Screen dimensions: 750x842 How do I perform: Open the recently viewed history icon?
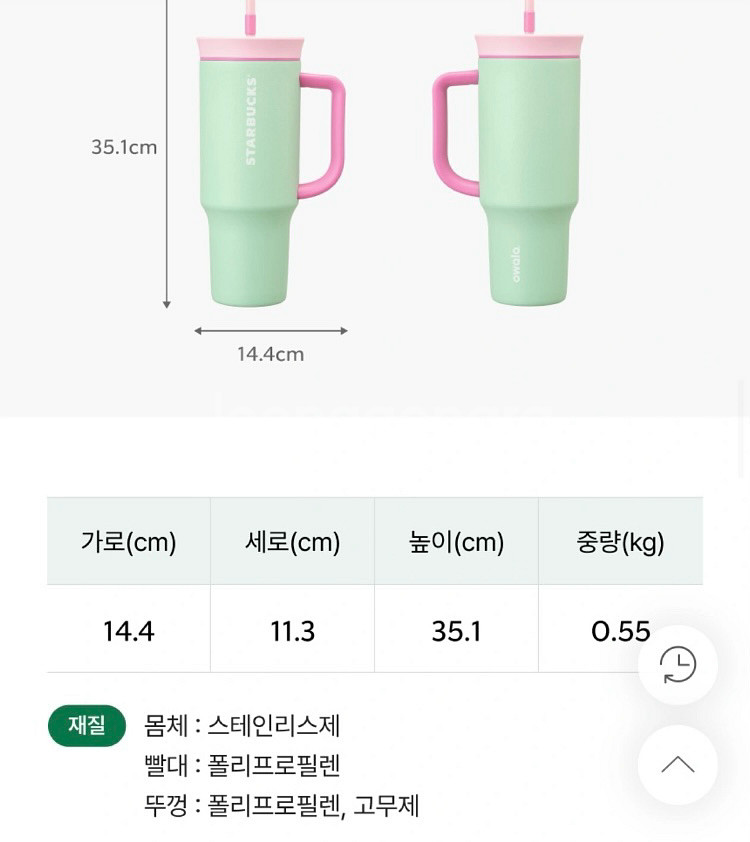(x=678, y=665)
